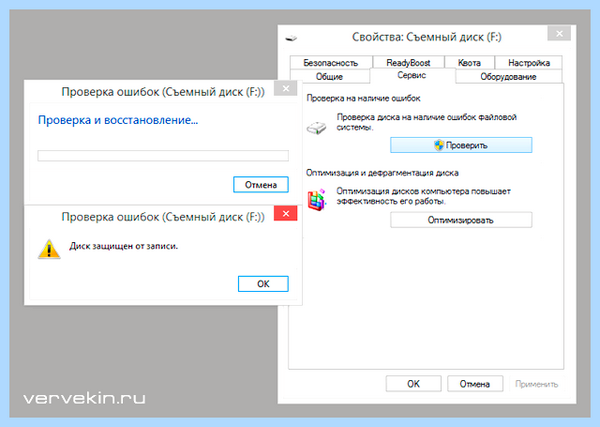Viewport: 600px width, 427px height.
Task: Click the label Проверка на наличие ошибок
Action: [x=364, y=98]
